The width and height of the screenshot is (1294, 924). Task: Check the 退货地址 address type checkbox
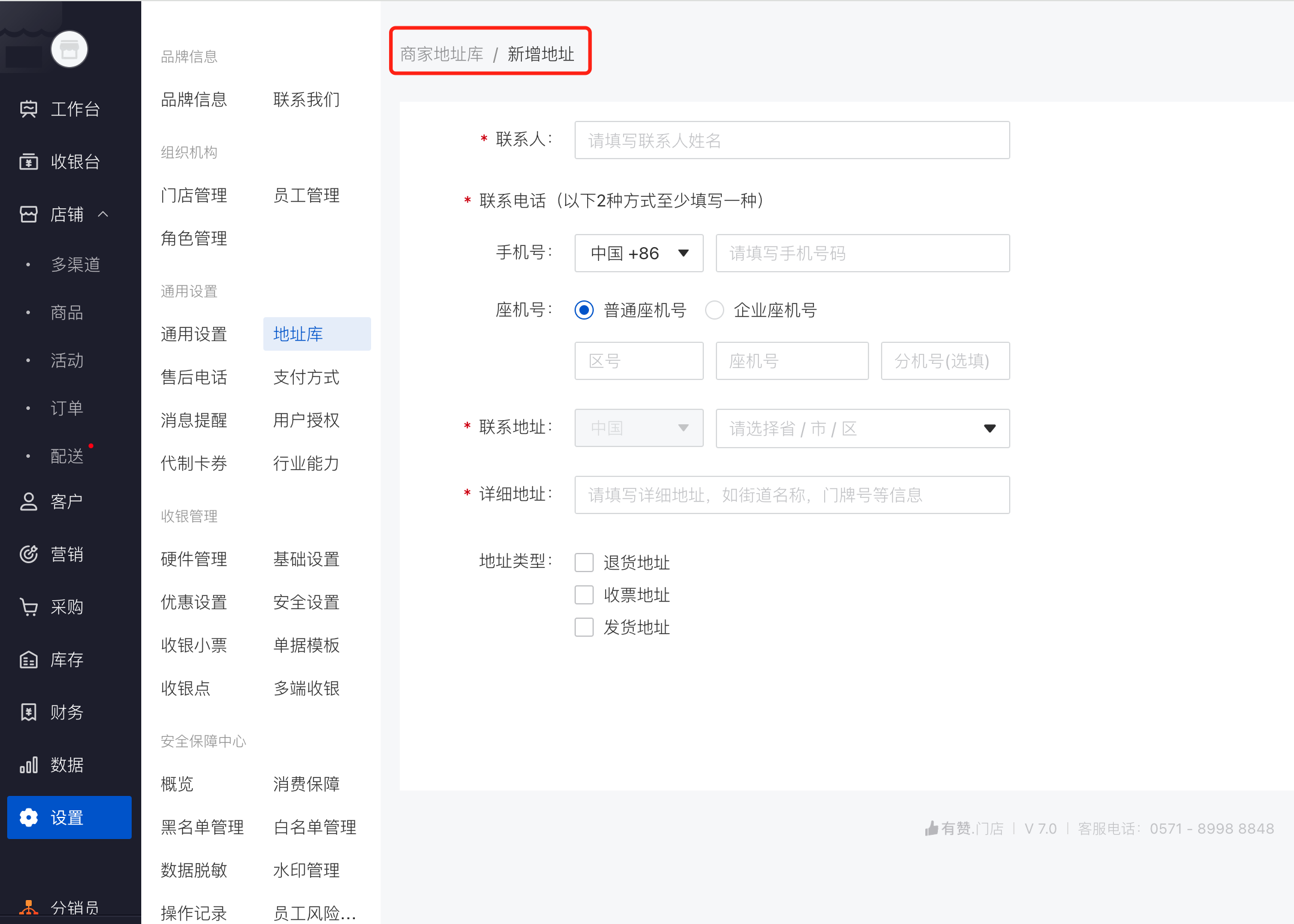tap(584, 562)
